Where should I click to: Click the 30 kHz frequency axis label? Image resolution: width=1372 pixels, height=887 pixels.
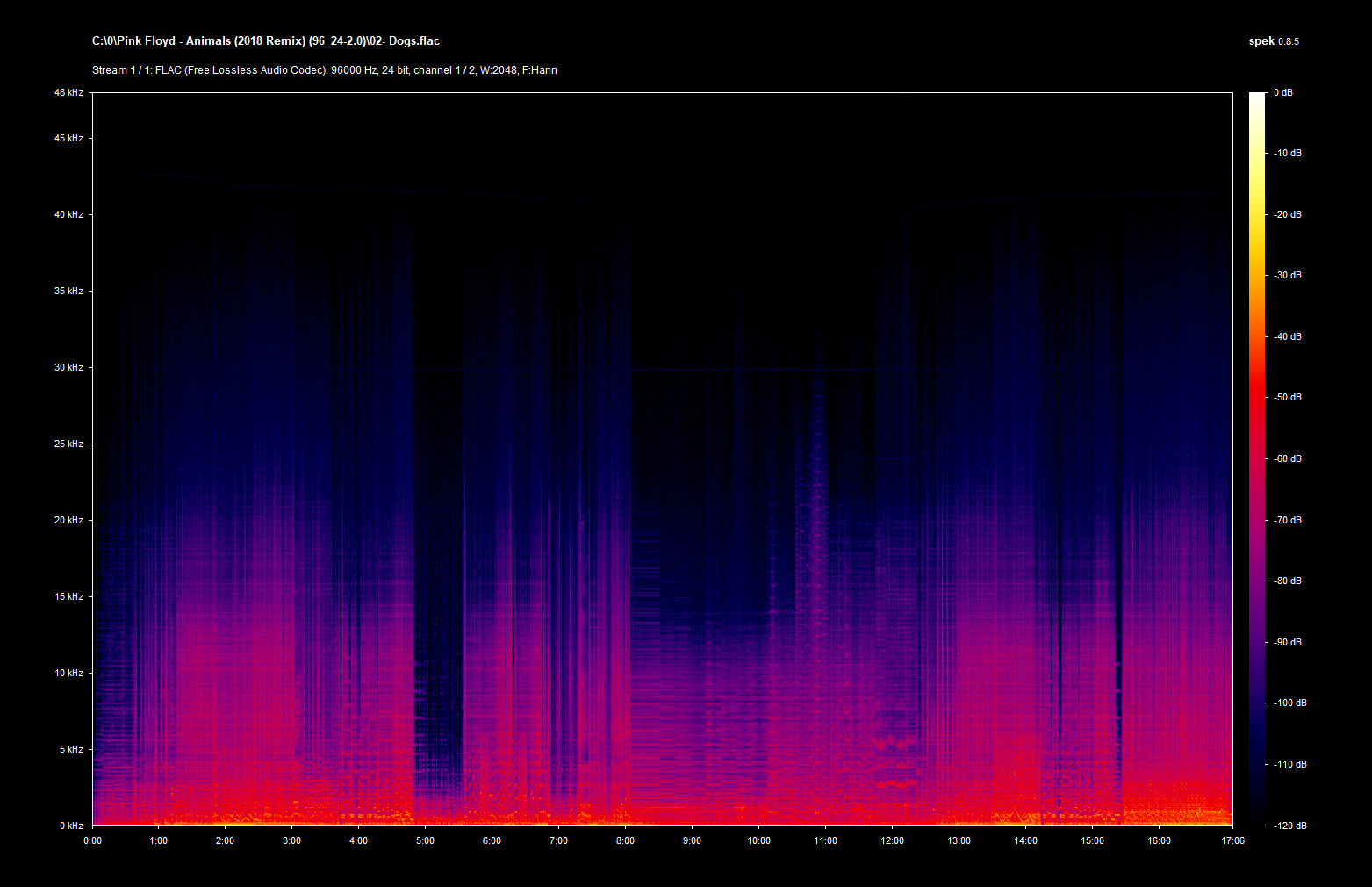(68, 367)
